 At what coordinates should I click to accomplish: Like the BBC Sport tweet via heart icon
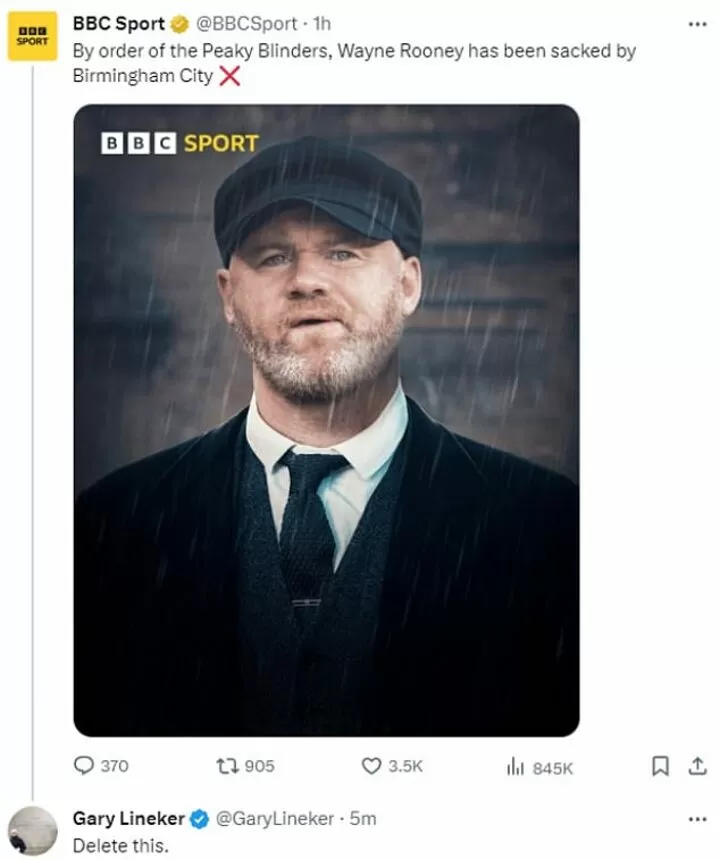pos(371,766)
